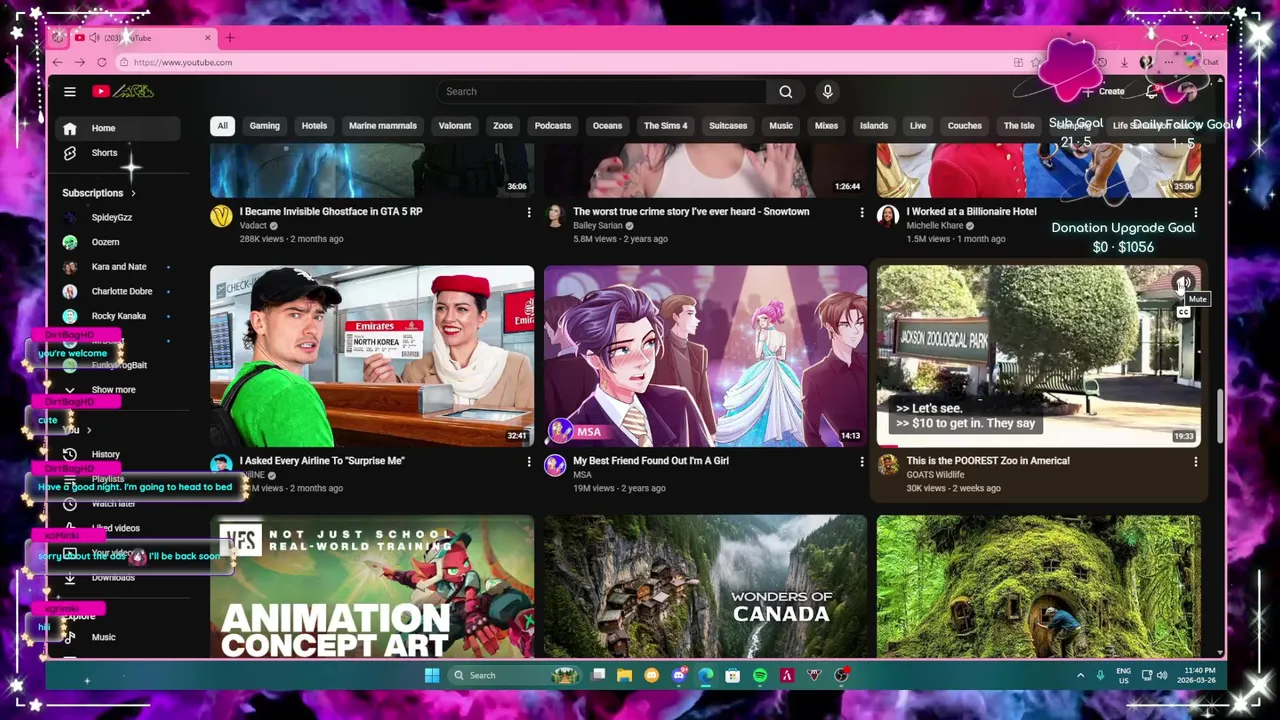The width and height of the screenshot is (1280, 720).
Task: Click the YouTube logo
Action: click(122, 91)
